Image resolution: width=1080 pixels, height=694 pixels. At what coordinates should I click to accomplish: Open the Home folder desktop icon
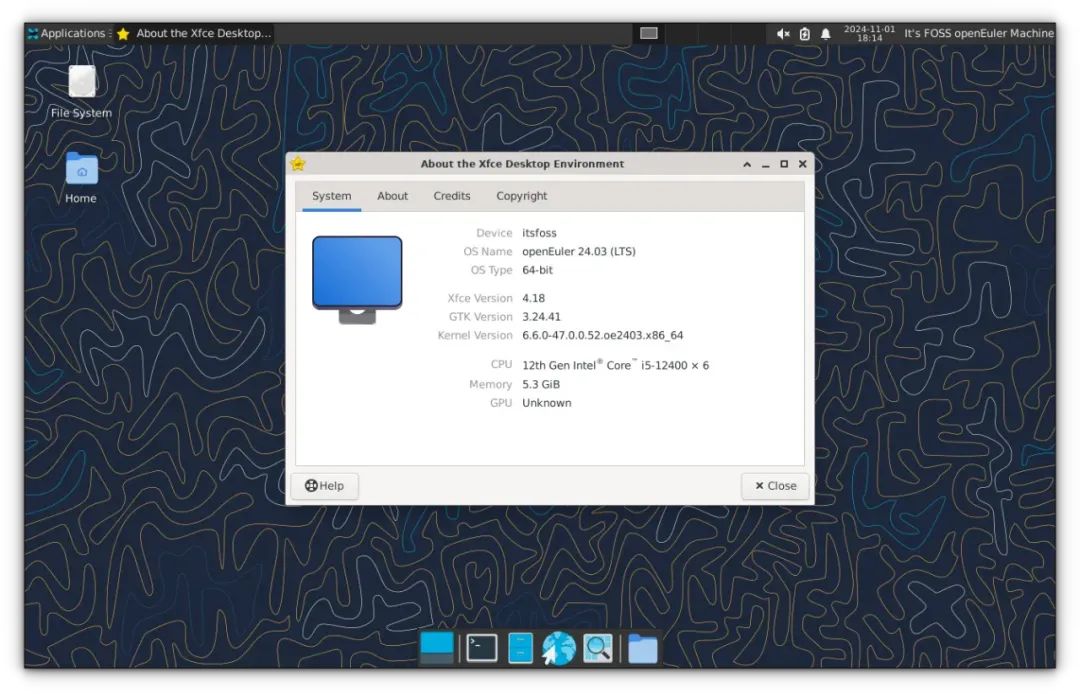point(81,178)
